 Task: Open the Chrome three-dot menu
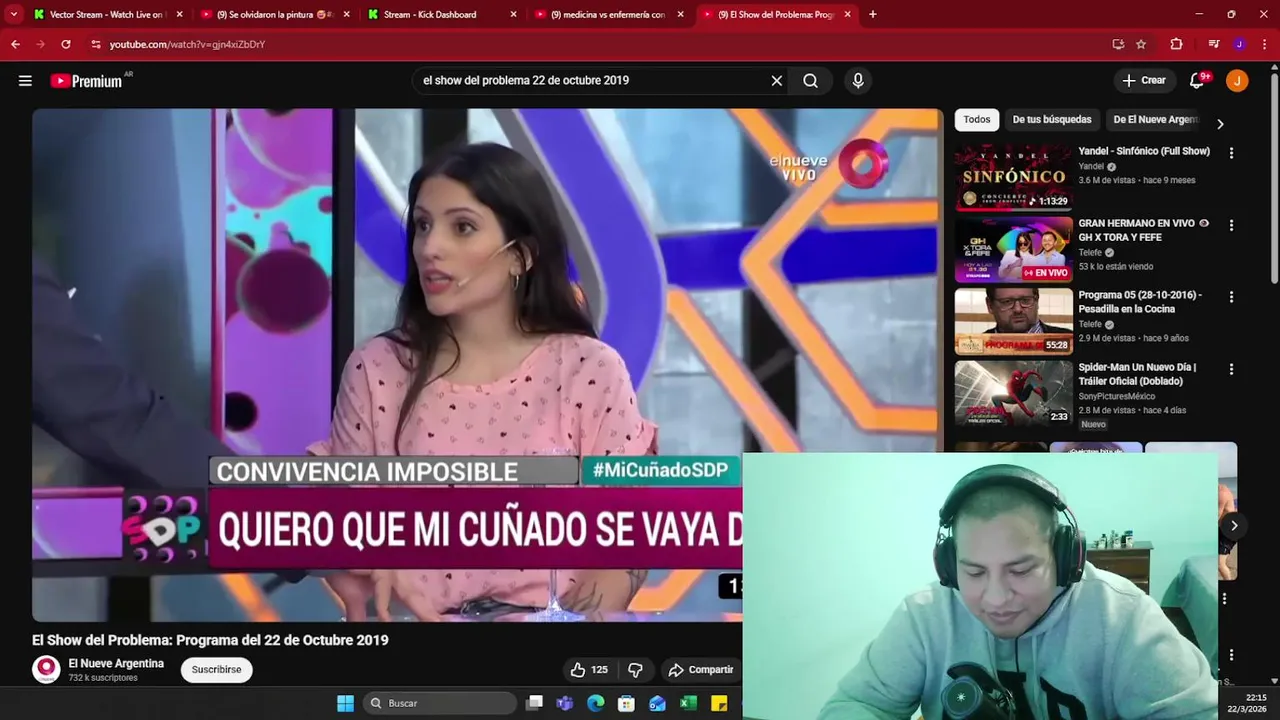[1264, 44]
